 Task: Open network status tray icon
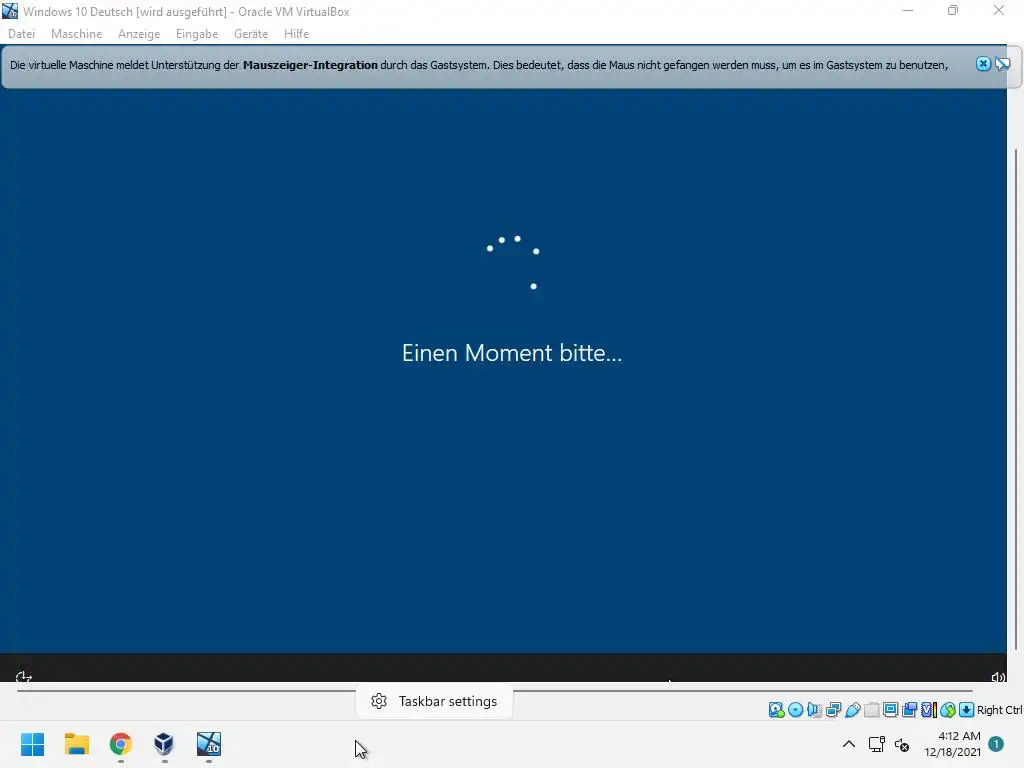[876, 744]
